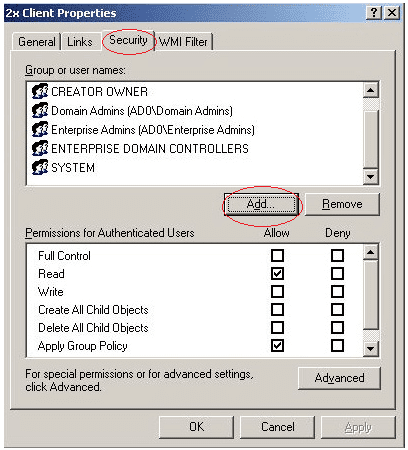The image size is (408, 450).
Task: Click the Remove button
Action: click(342, 204)
